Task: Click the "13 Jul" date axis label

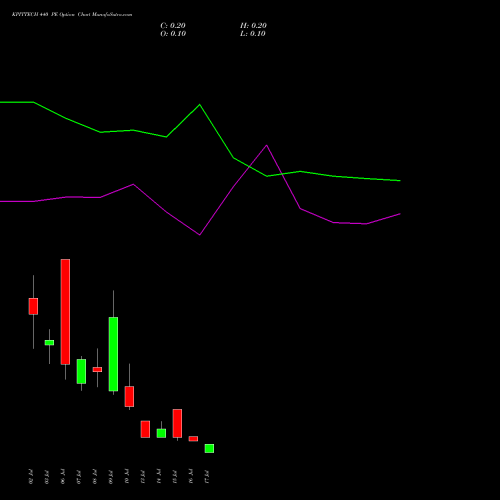Action: pyautogui.click(x=143, y=477)
